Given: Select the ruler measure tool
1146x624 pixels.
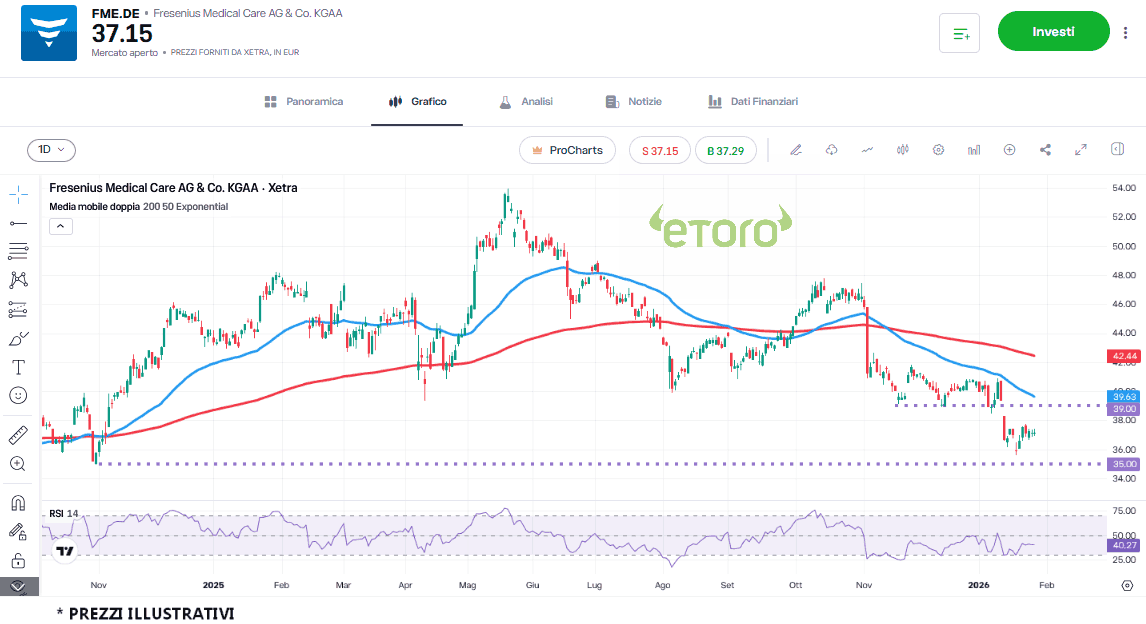Looking at the screenshot, I should pos(18,435).
